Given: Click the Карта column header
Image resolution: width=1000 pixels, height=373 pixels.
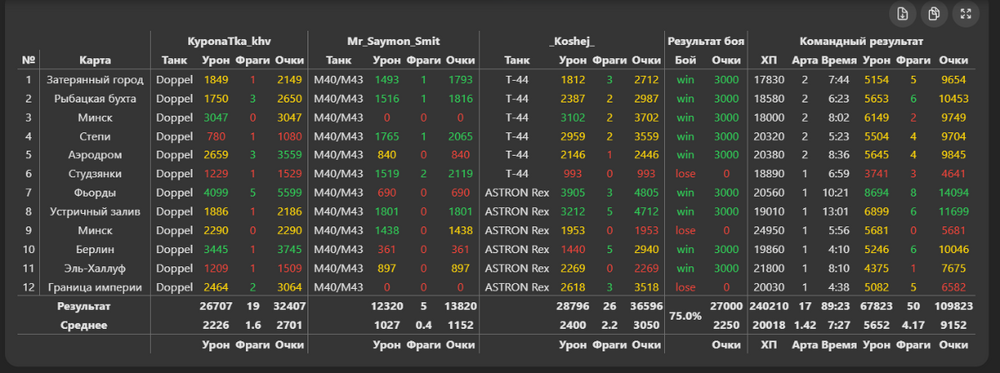Looking at the screenshot, I should (x=95, y=61).
